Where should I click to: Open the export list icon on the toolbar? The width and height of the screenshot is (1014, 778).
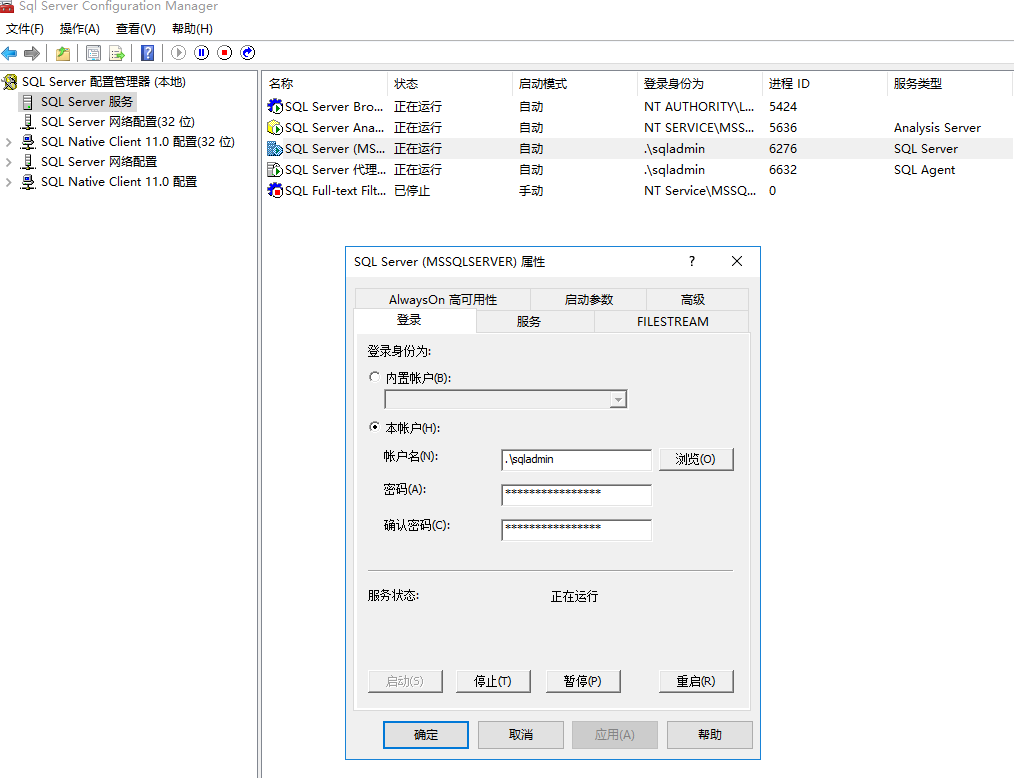coord(117,52)
